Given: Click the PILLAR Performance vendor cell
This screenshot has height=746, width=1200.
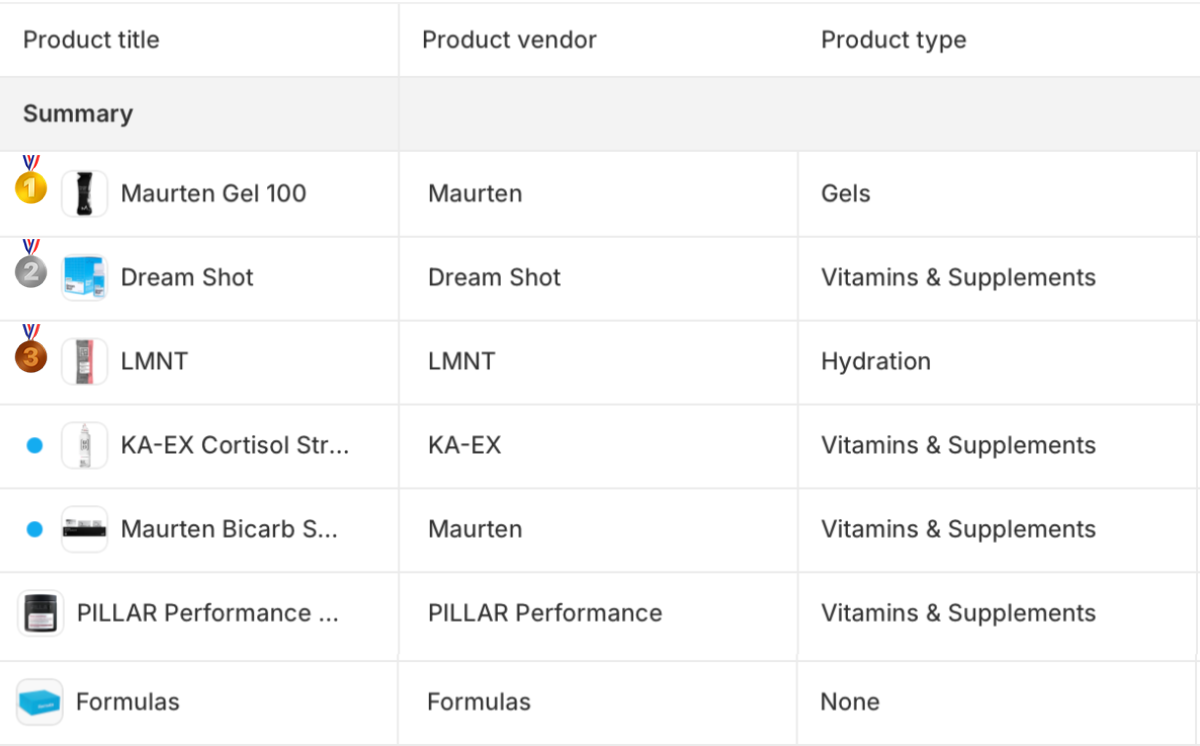Looking at the screenshot, I should 544,613.
